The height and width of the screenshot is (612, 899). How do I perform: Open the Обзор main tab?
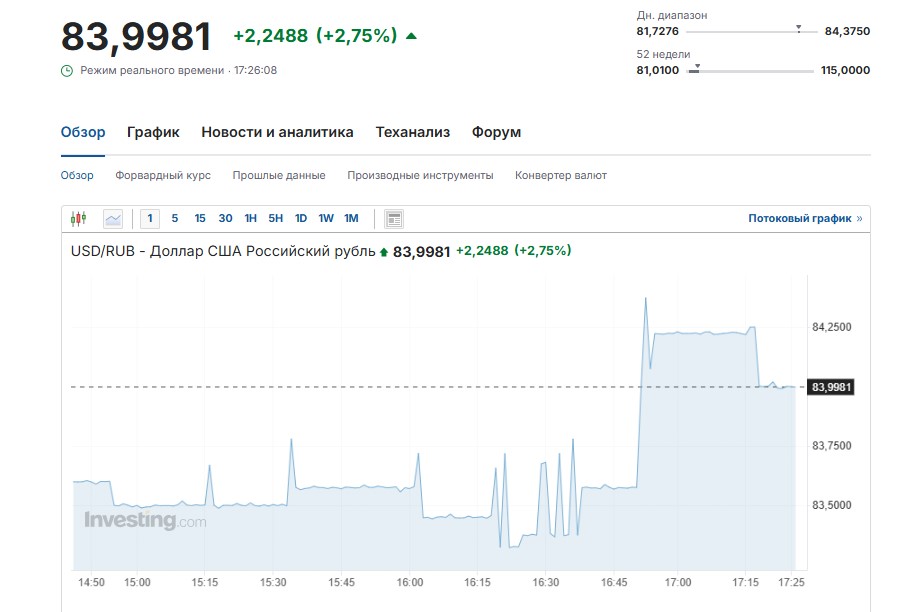coord(83,132)
